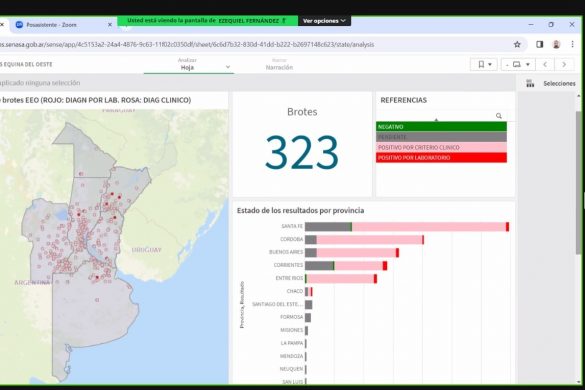Click the browser address bar URL
Screen dimensions: 585x390
[187, 44]
